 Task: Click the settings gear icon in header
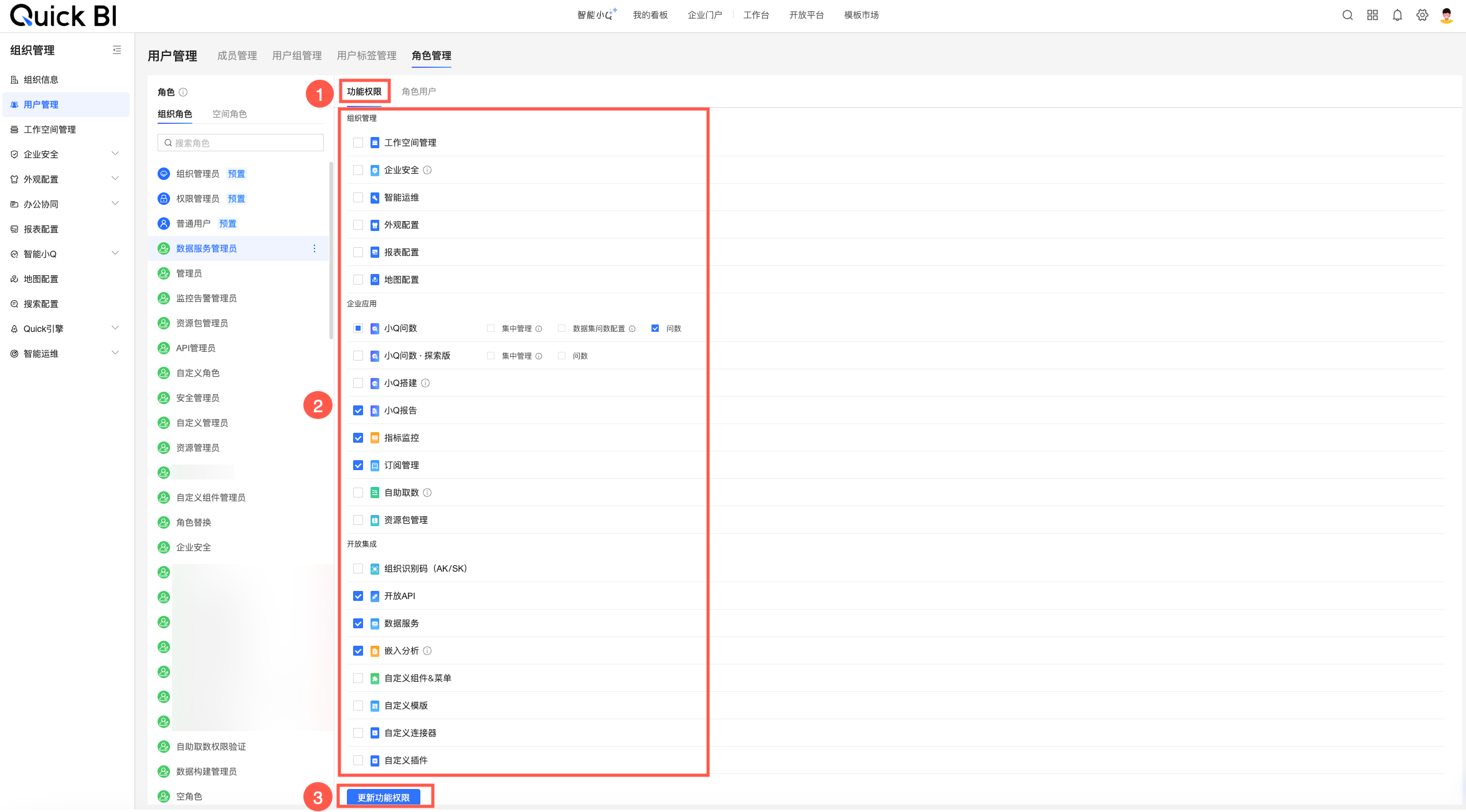click(1422, 16)
